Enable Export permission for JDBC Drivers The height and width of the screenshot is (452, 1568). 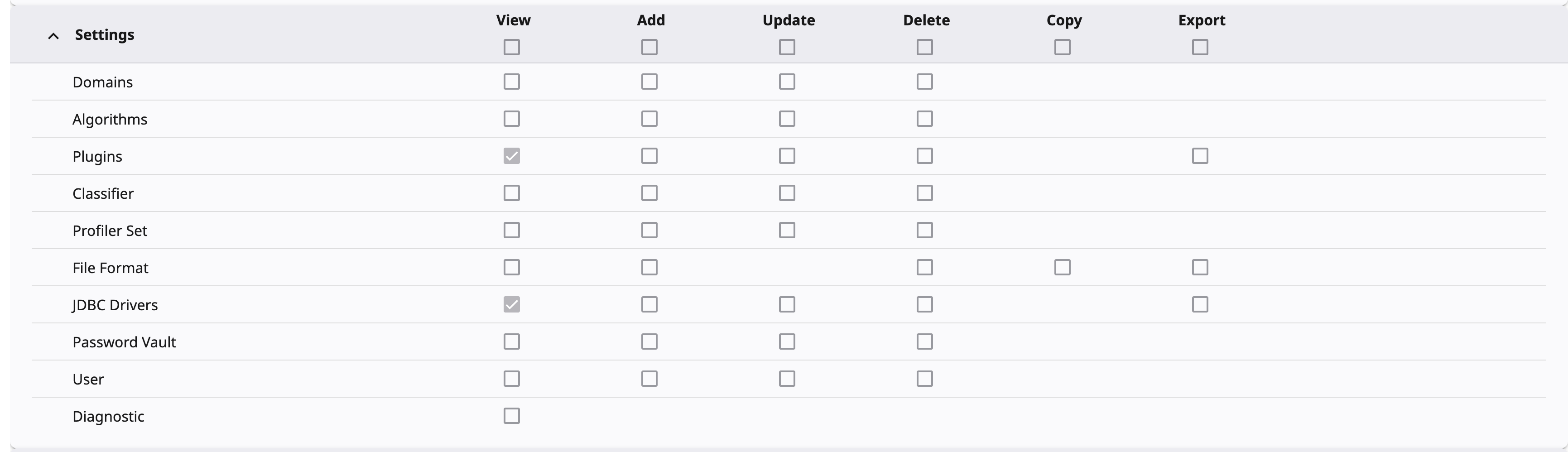[1200, 304]
